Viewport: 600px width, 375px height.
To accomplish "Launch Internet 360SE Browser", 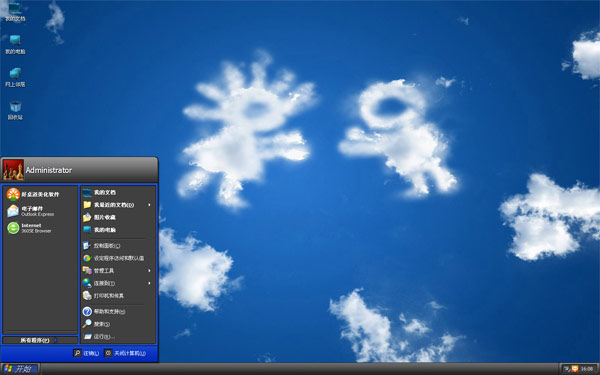I will 40,228.
